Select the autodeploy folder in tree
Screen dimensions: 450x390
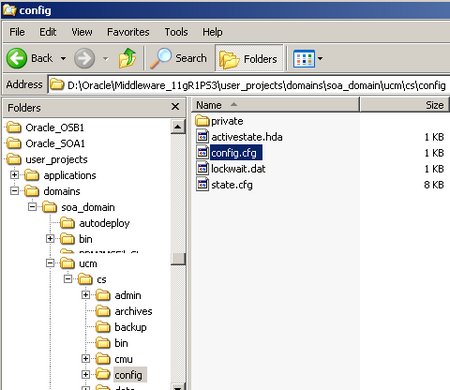click(104, 223)
